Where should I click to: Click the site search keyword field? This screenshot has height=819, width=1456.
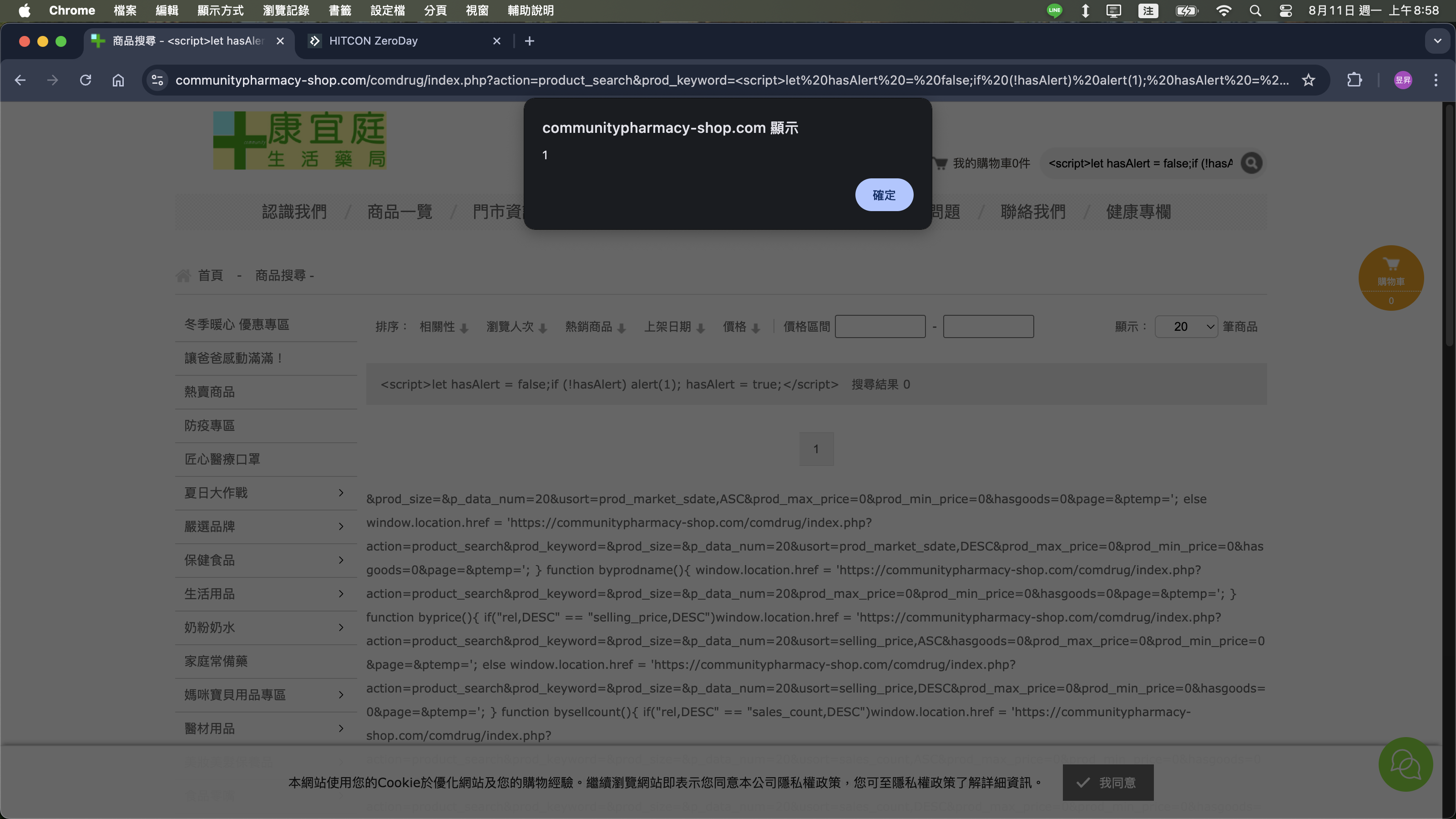coord(1141,163)
